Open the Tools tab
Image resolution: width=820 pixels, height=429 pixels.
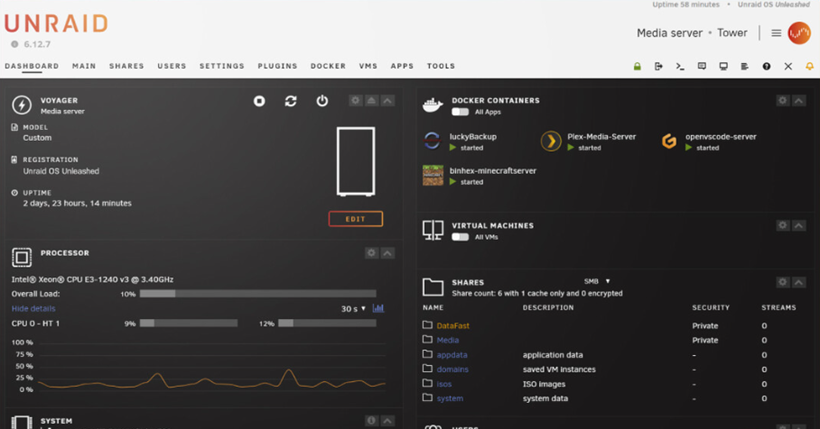[441, 66]
